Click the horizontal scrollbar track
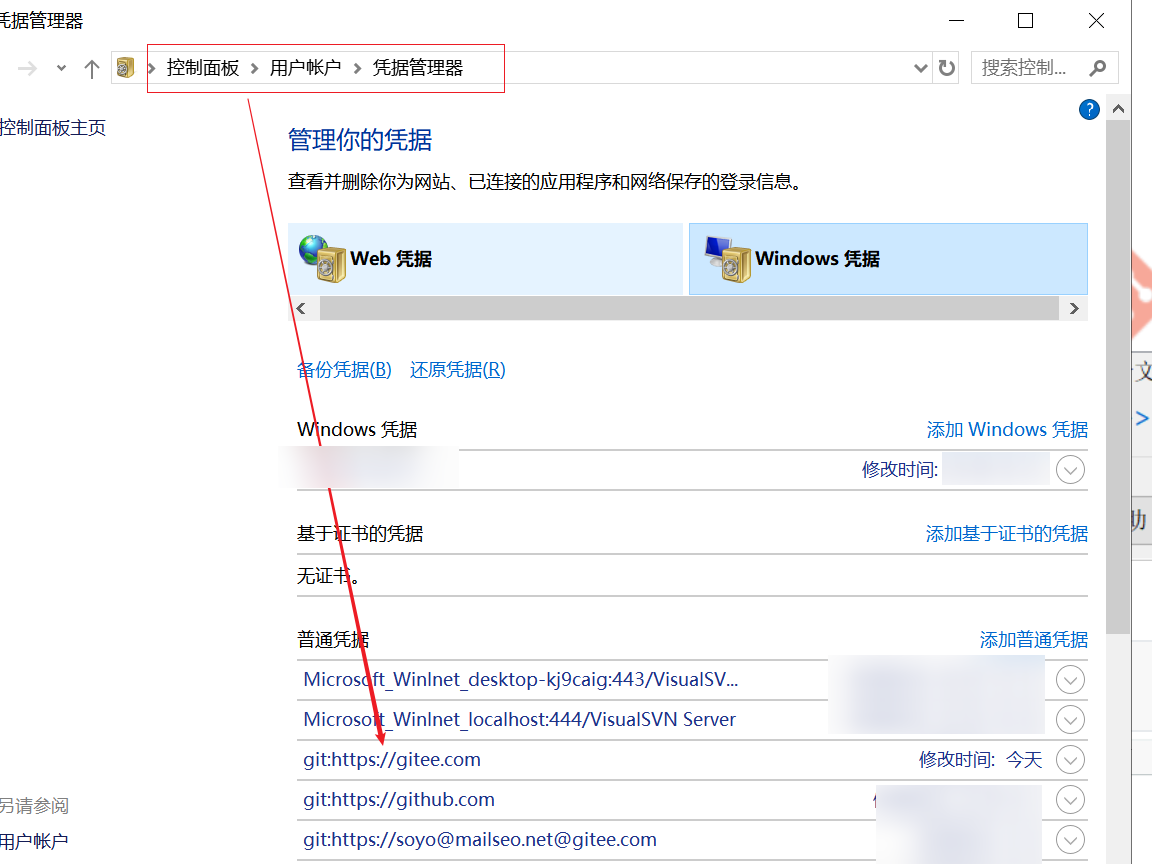 689,309
